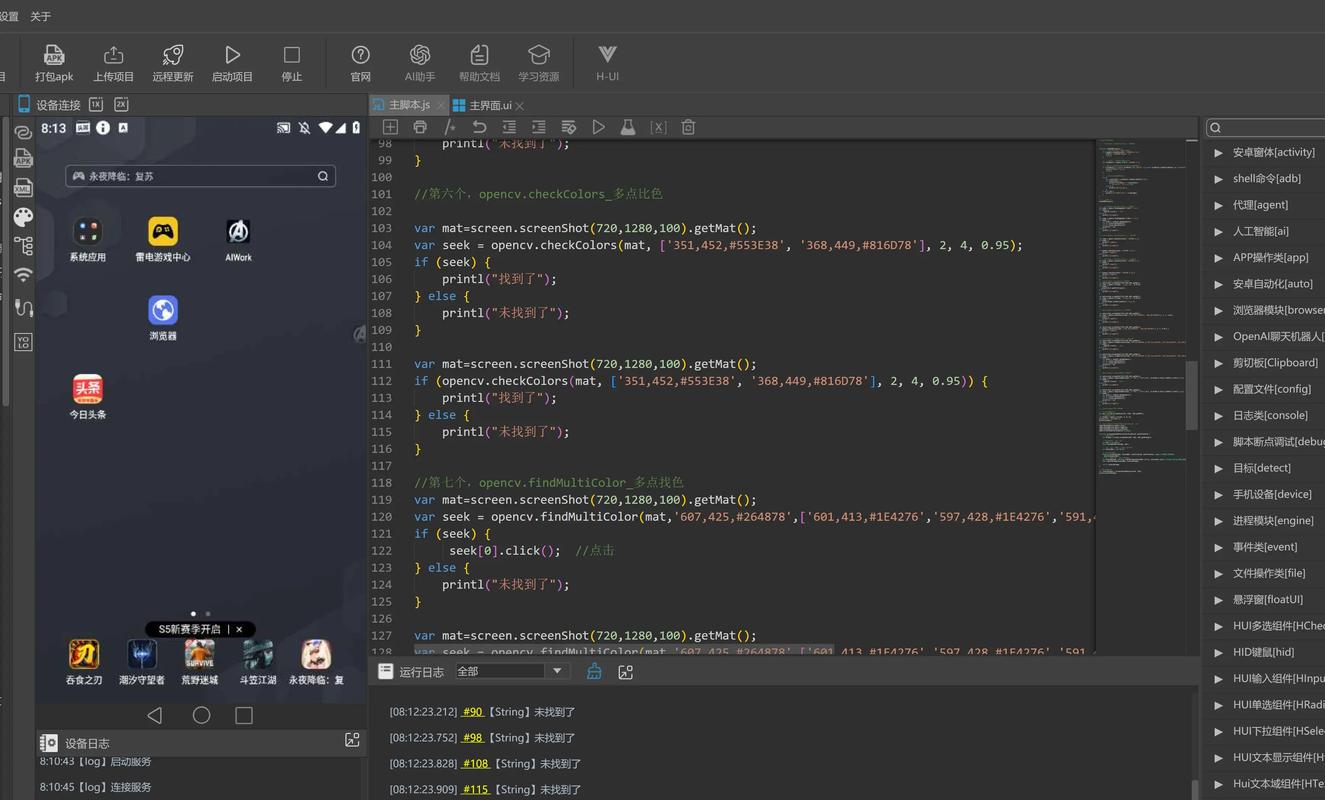The height and width of the screenshot is (800, 1325).
Task: Open the WiFi connection icon in left sidebar
Action: tap(22, 275)
